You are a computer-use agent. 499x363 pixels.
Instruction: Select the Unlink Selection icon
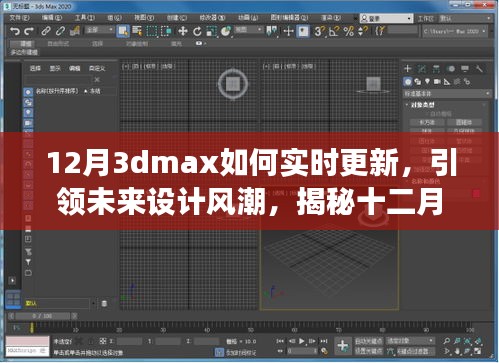click(x=60, y=31)
